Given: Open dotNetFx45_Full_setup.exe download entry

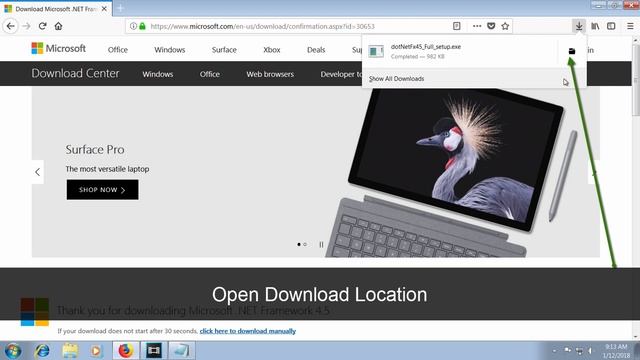Looking at the screenshot, I should tap(461, 51).
